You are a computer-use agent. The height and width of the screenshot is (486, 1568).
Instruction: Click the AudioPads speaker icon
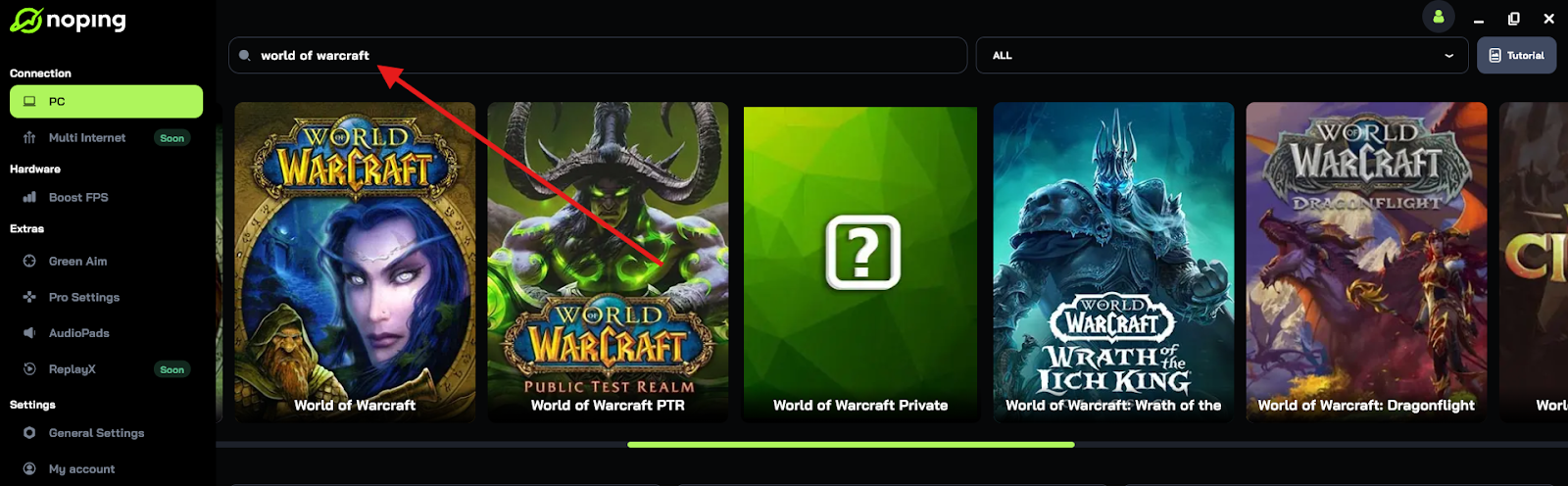[29, 333]
